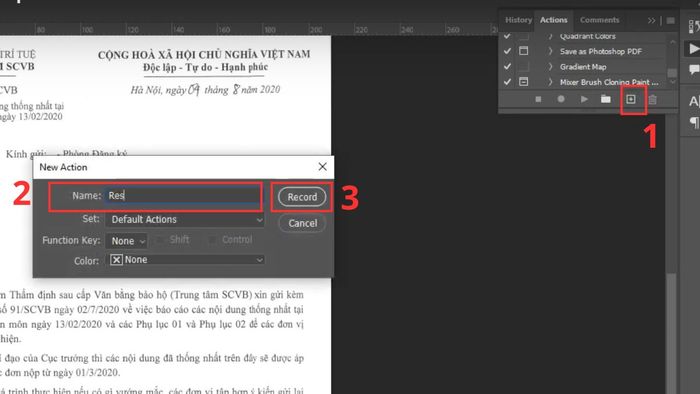Click the Actions panel scrollbar thumb
Screen dimensions: 700x394
(x=672, y=73)
